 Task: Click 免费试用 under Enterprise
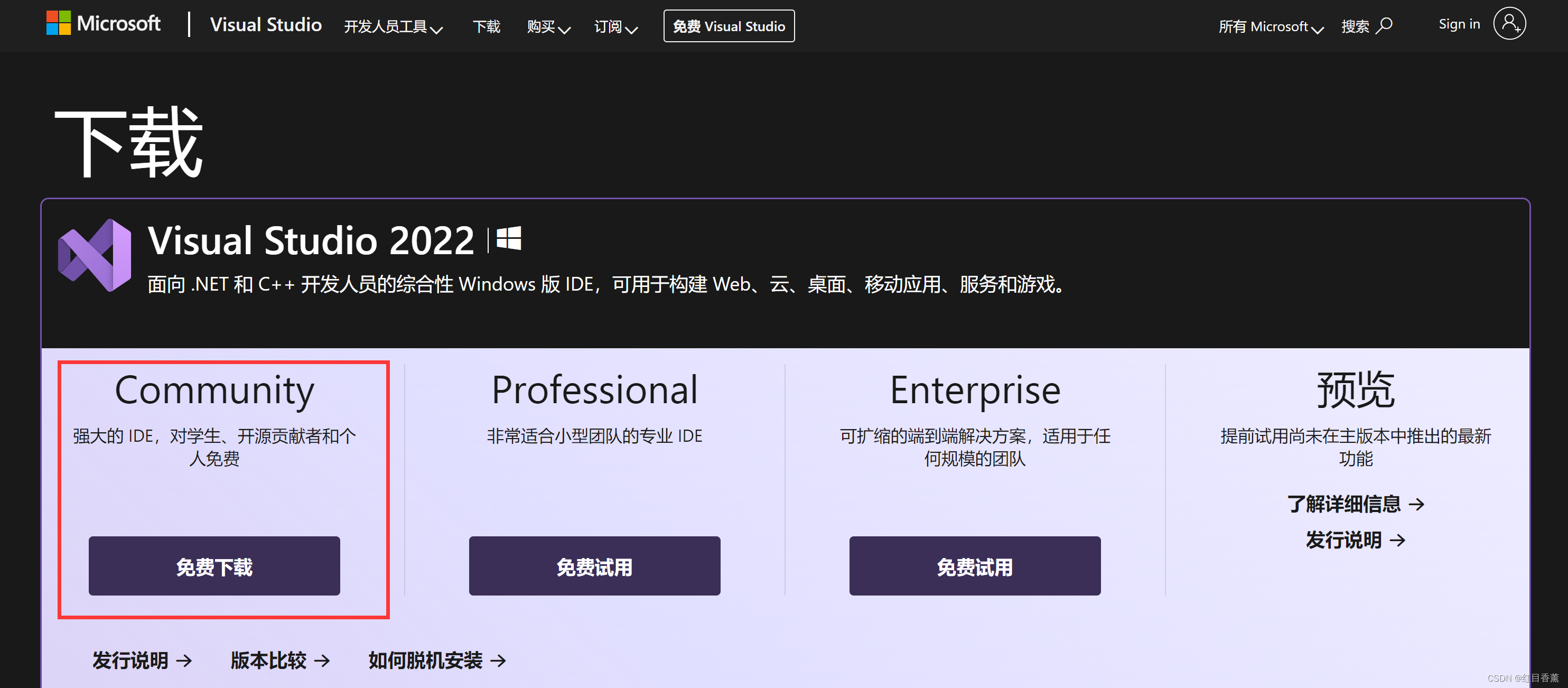[975, 565]
